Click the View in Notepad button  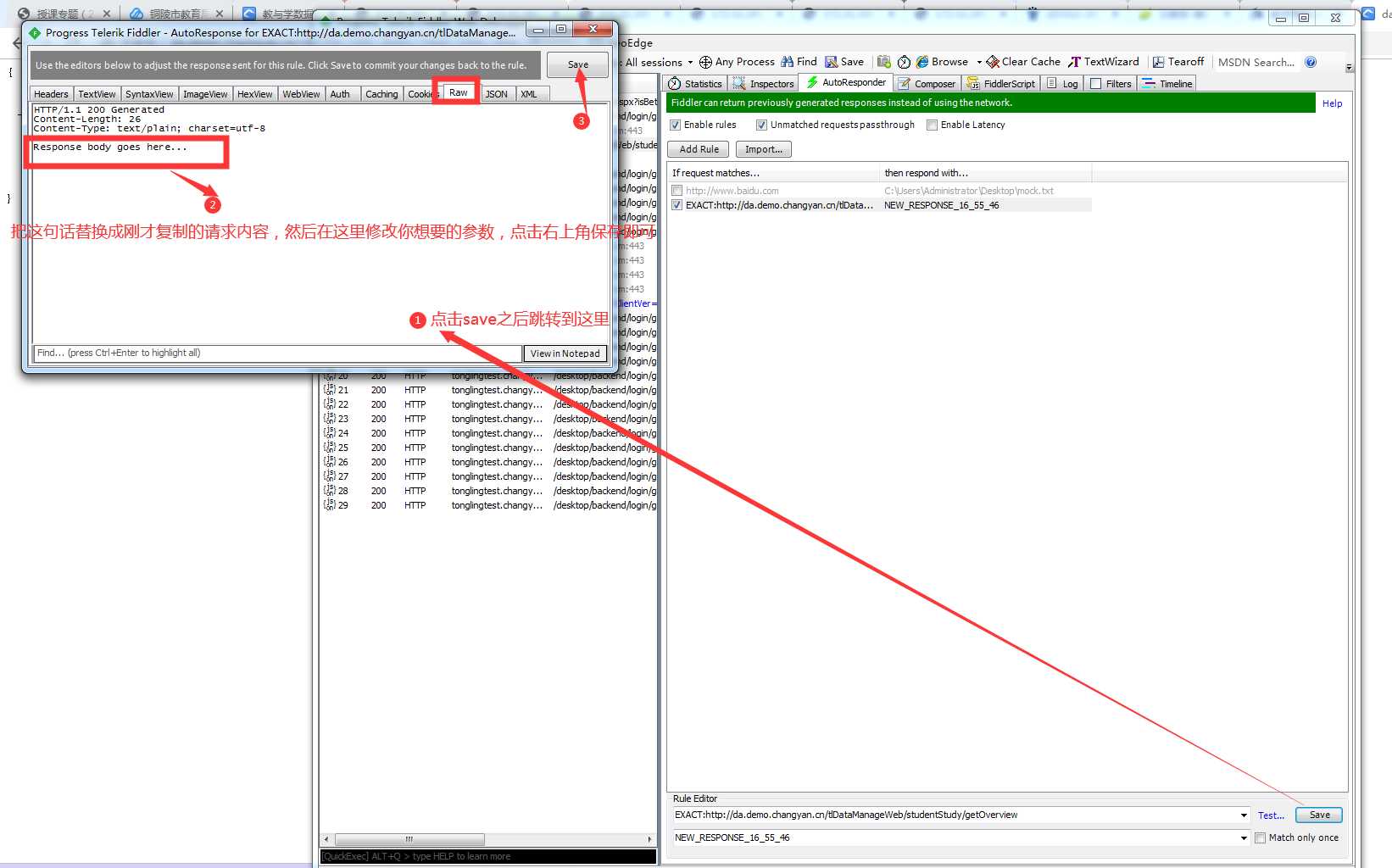(x=565, y=353)
